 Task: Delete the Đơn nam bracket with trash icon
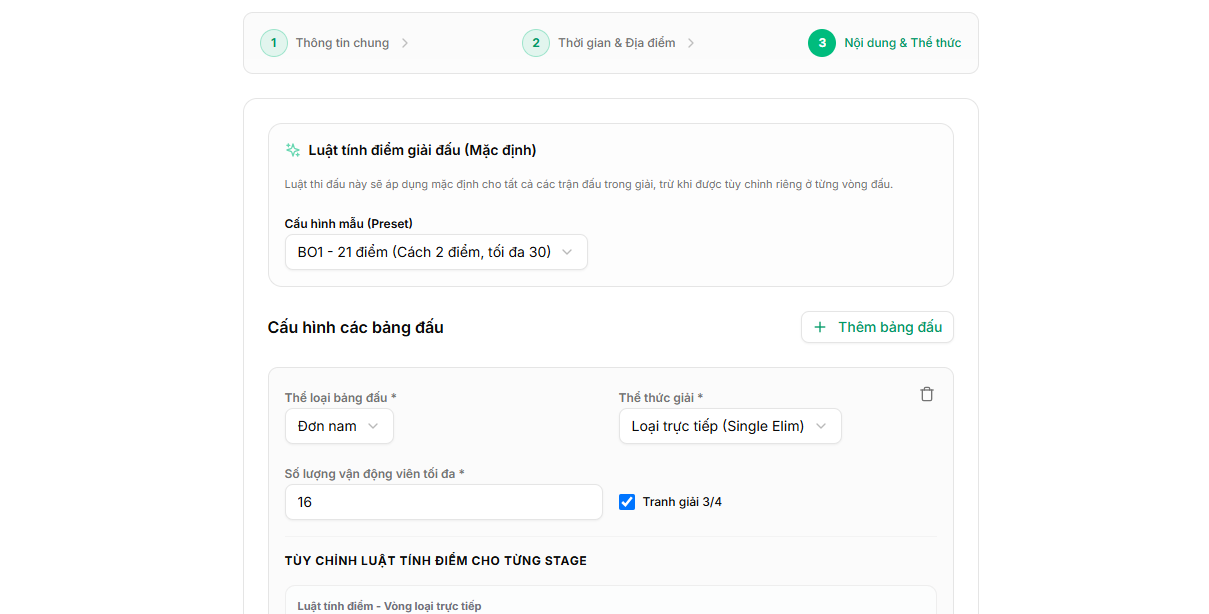927,394
